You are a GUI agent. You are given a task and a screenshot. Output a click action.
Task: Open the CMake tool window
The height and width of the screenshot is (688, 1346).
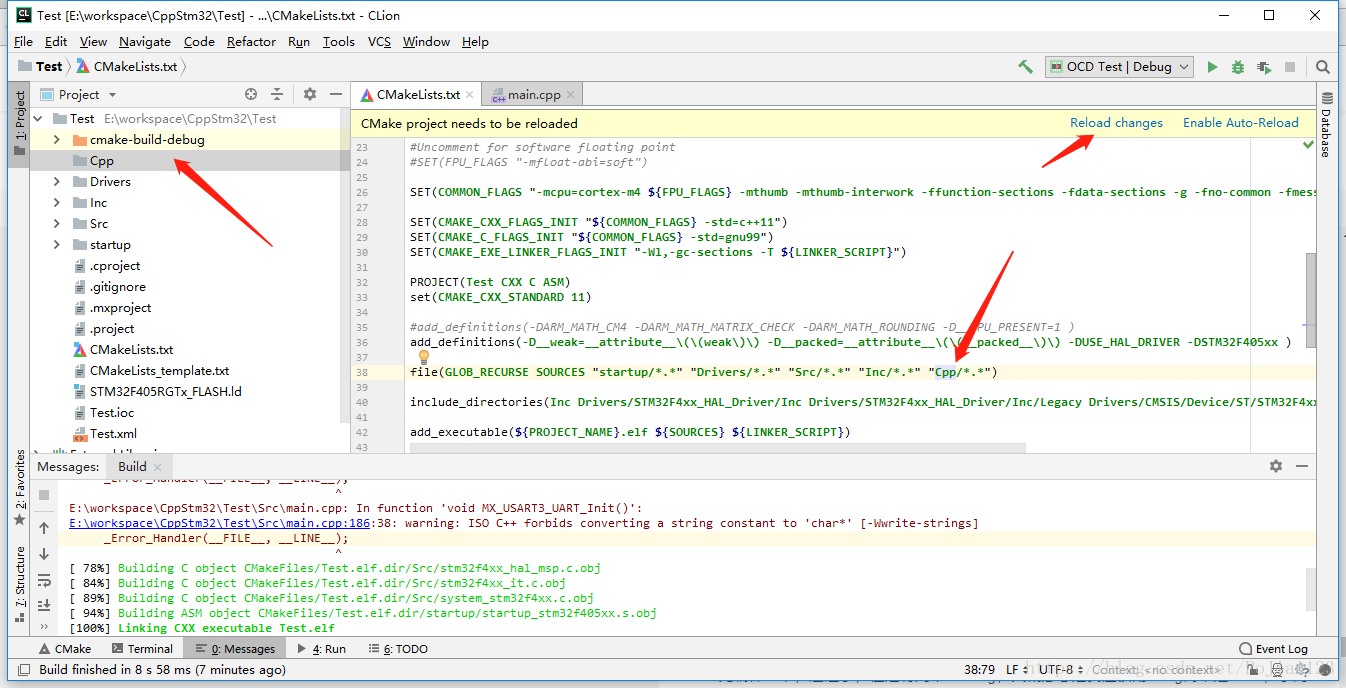pos(65,649)
